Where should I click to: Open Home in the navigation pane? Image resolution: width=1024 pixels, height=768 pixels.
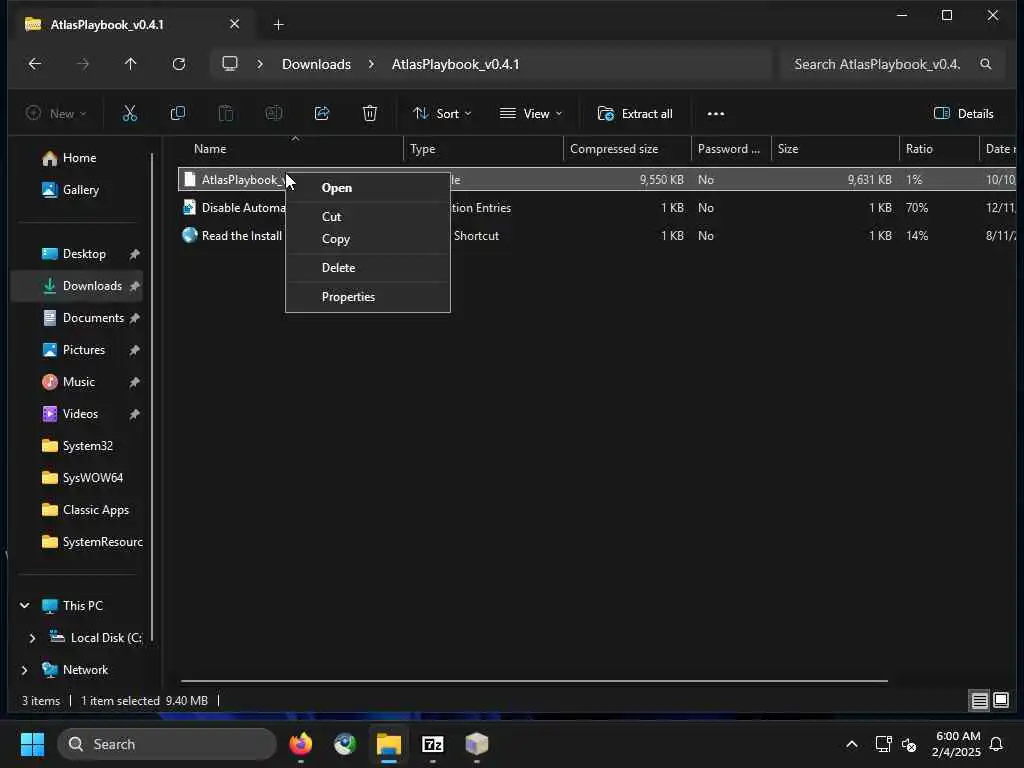pyautogui.click(x=78, y=158)
